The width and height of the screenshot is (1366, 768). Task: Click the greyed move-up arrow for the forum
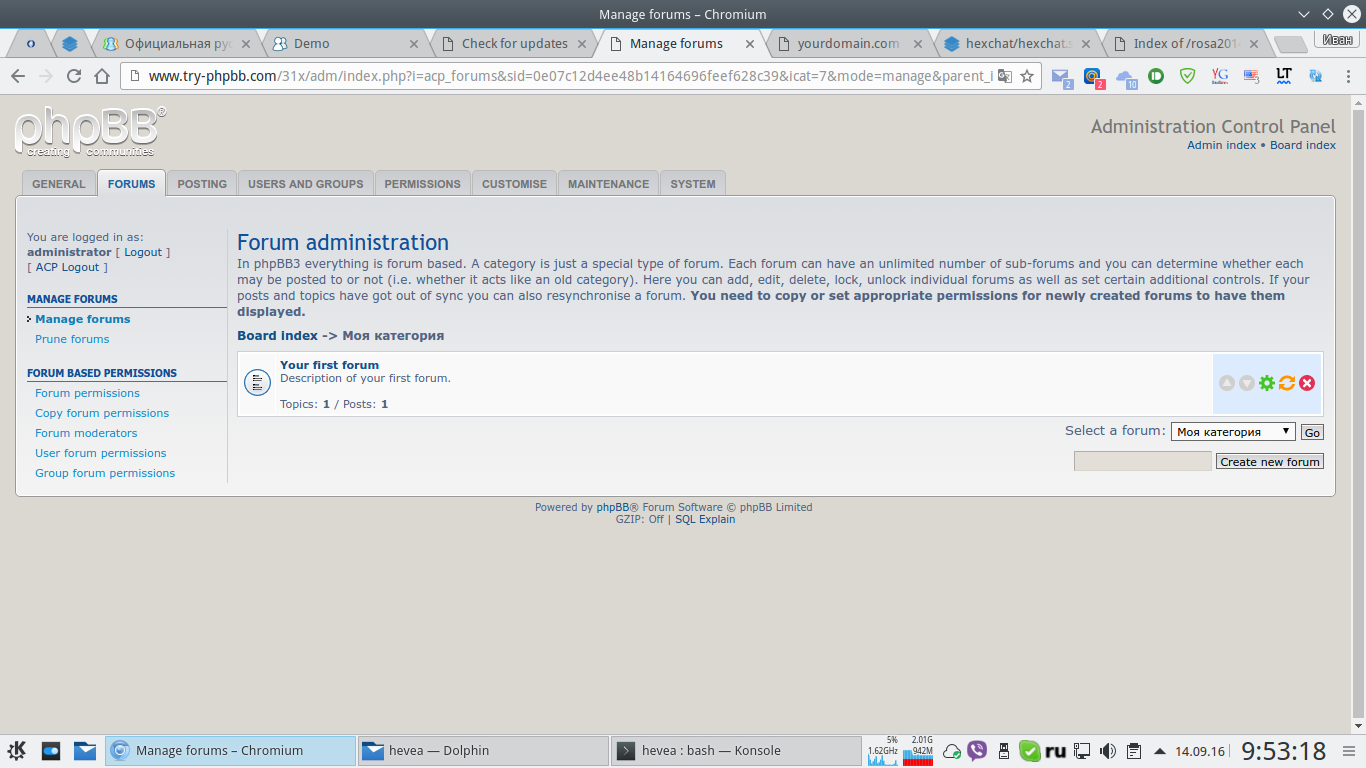[x=1227, y=383]
